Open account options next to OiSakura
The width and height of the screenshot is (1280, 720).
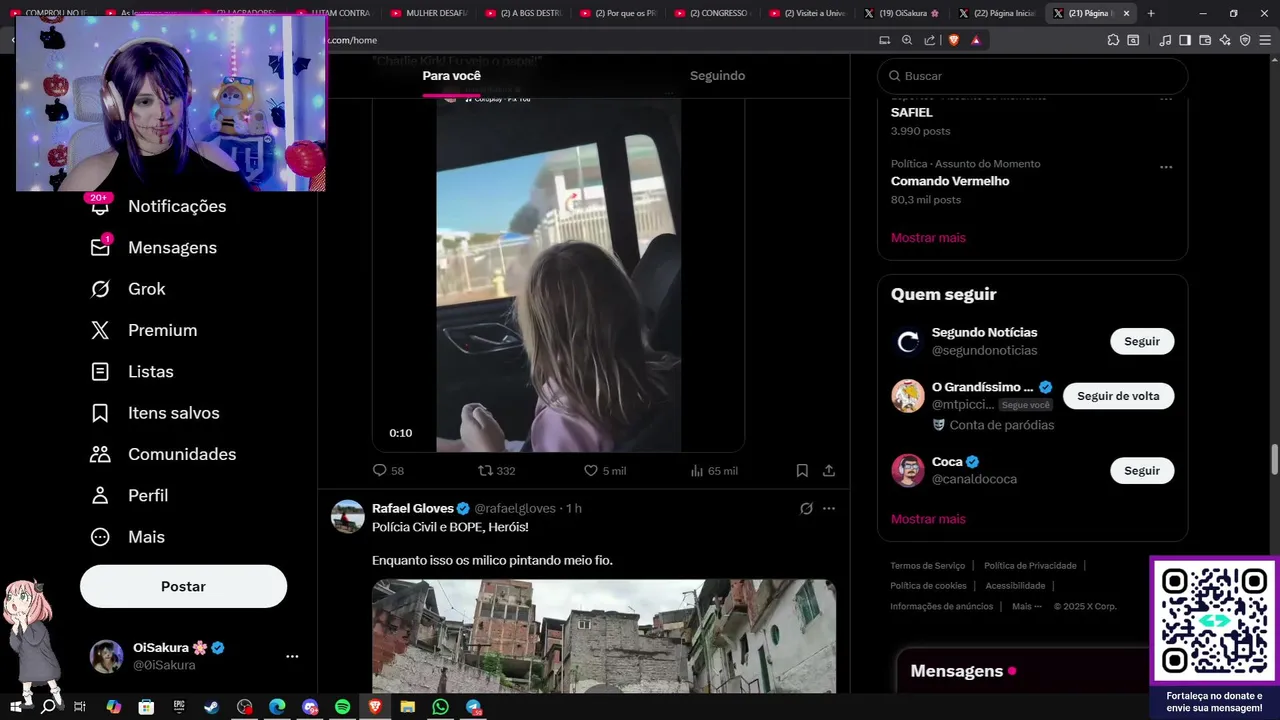point(292,656)
